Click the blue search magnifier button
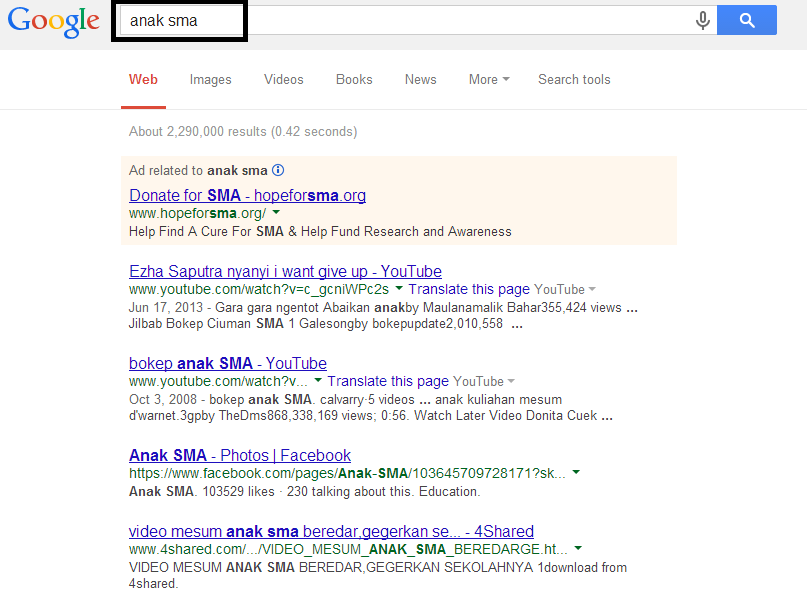Viewport: 807px width, 607px height. 747,20
